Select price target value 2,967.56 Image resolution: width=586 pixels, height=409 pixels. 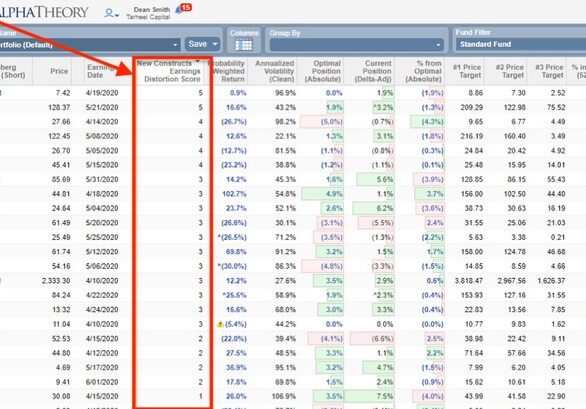pyautogui.click(x=512, y=281)
